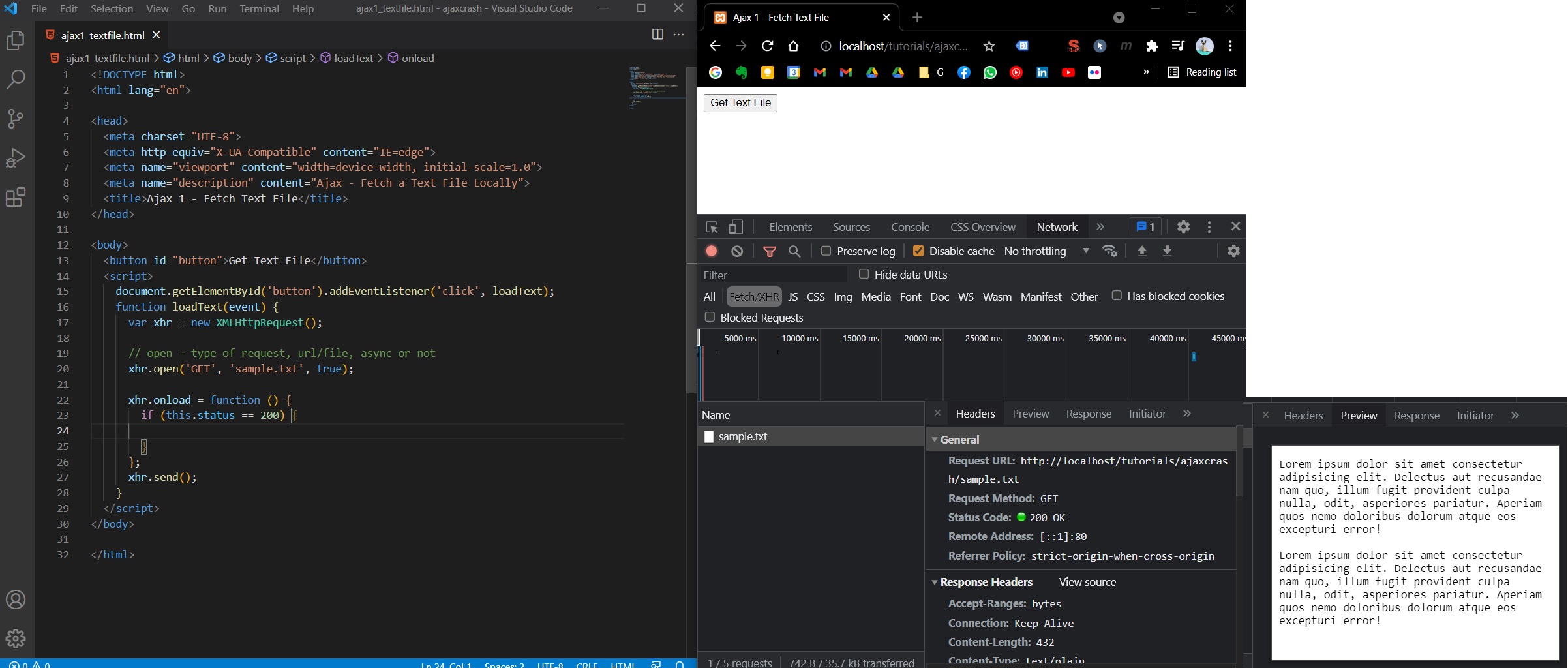Open the Run and Debug view
Image resolution: width=1568 pixels, height=668 pixels.
[16, 158]
